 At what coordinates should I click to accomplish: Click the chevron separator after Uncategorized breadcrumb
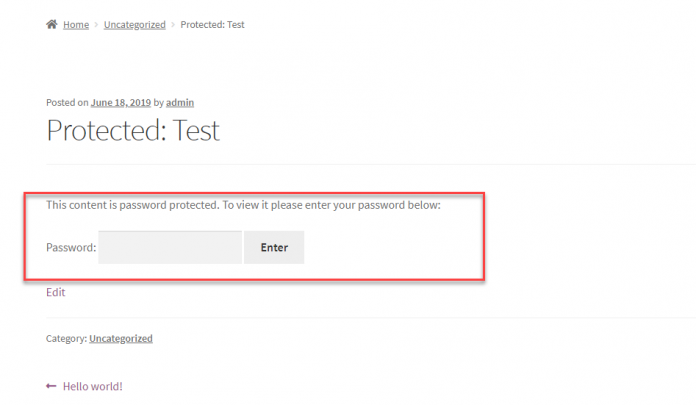[x=173, y=25]
